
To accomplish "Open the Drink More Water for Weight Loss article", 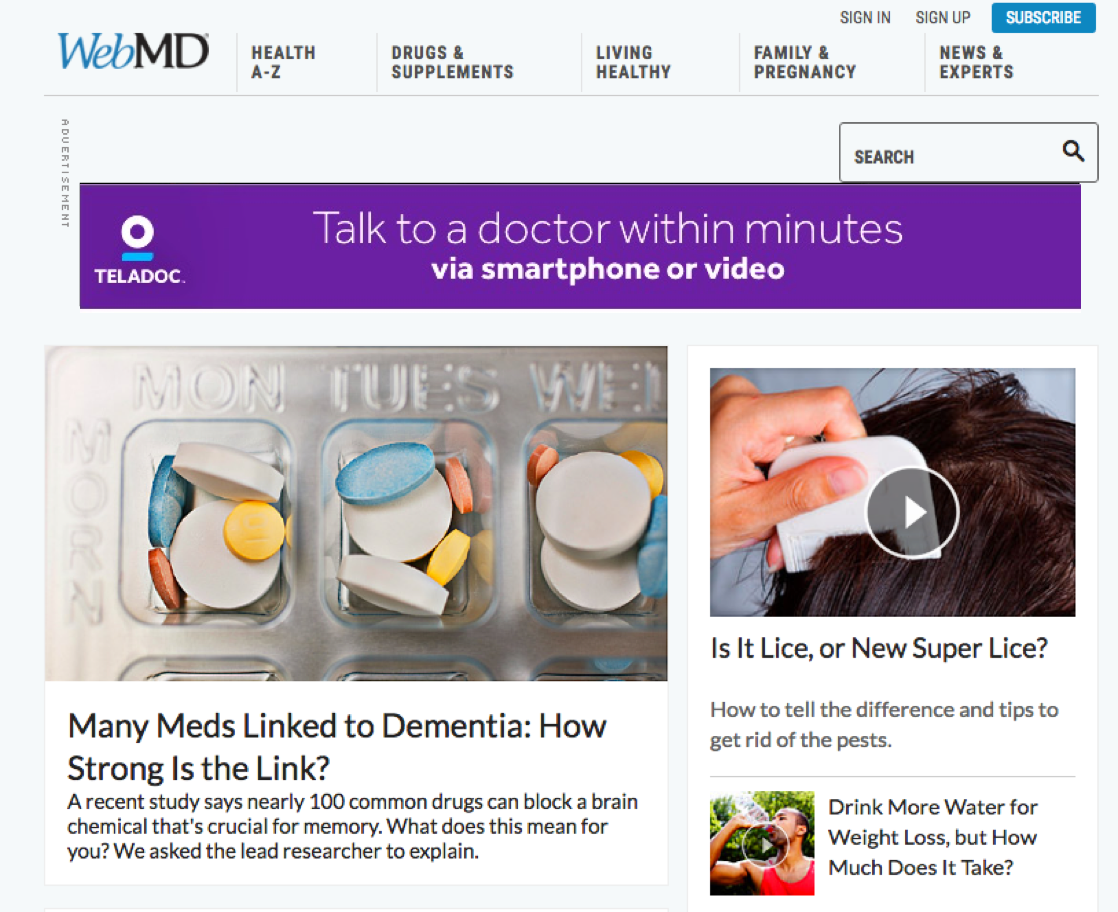I will [x=933, y=837].
